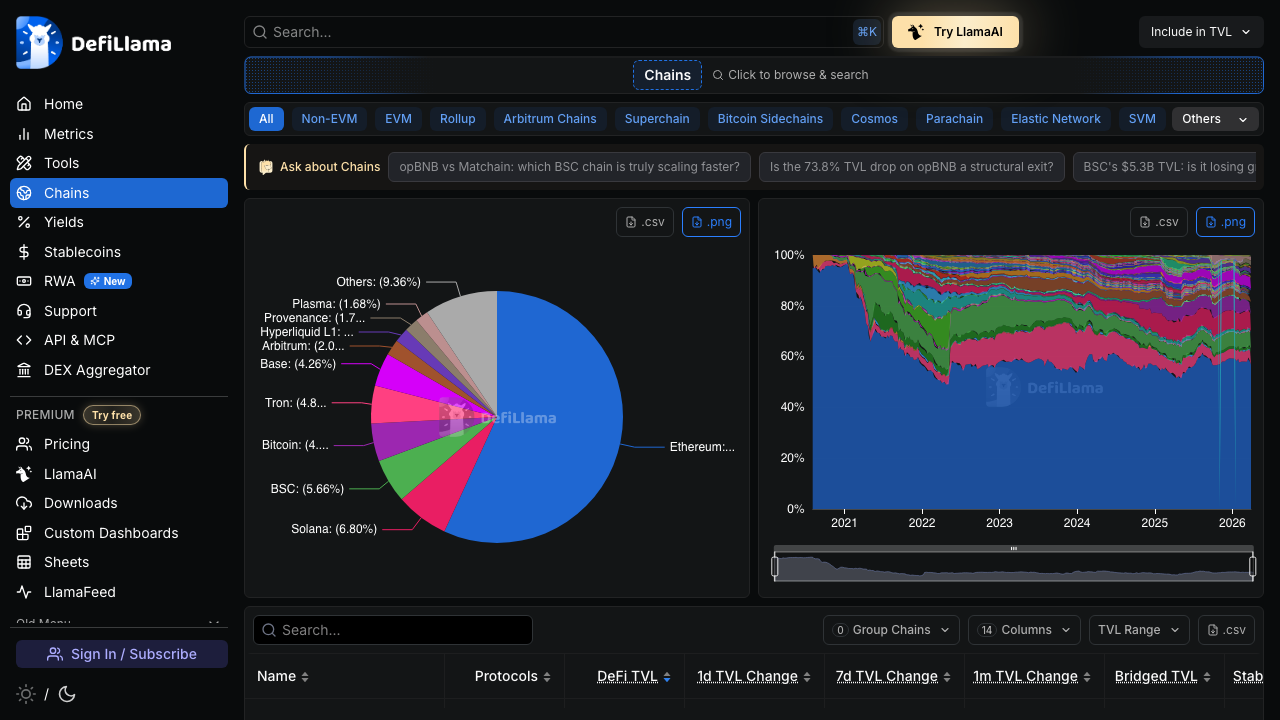Go to DEX Aggregator page
The width and height of the screenshot is (1280, 720).
97,370
